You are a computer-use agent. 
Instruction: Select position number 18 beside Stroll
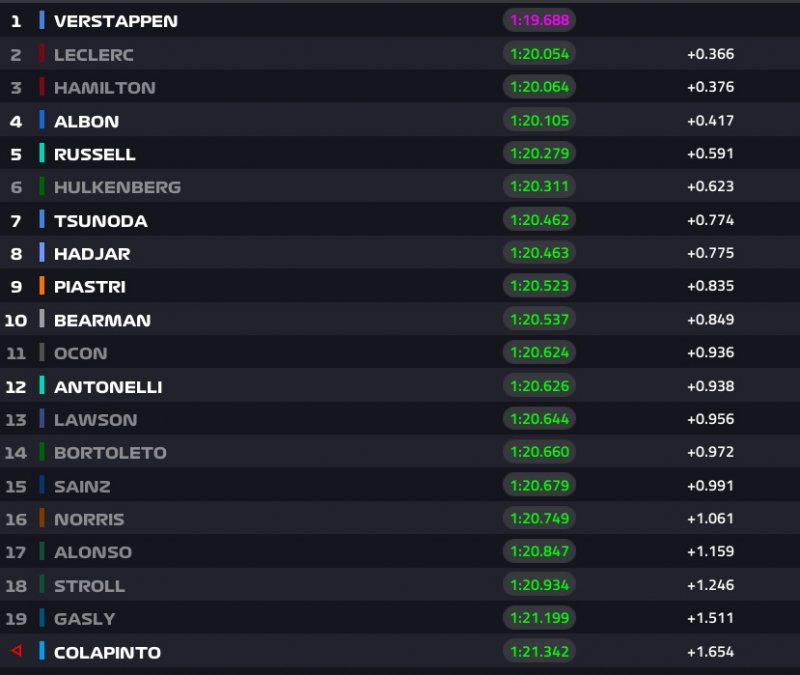click(x=16, y=585)
